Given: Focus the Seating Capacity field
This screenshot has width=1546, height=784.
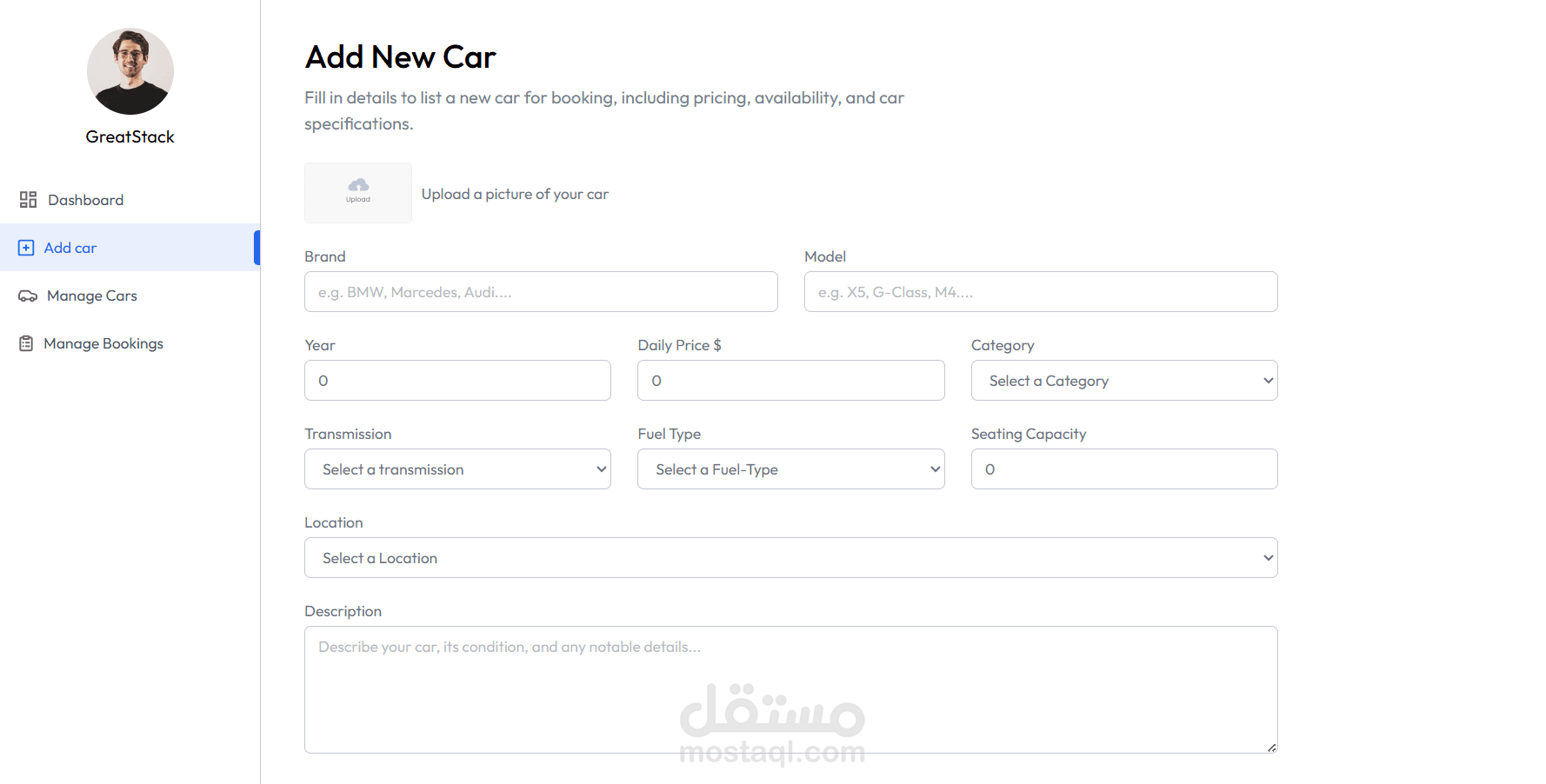Looking at the screenshot, I should click(1123, 469).
